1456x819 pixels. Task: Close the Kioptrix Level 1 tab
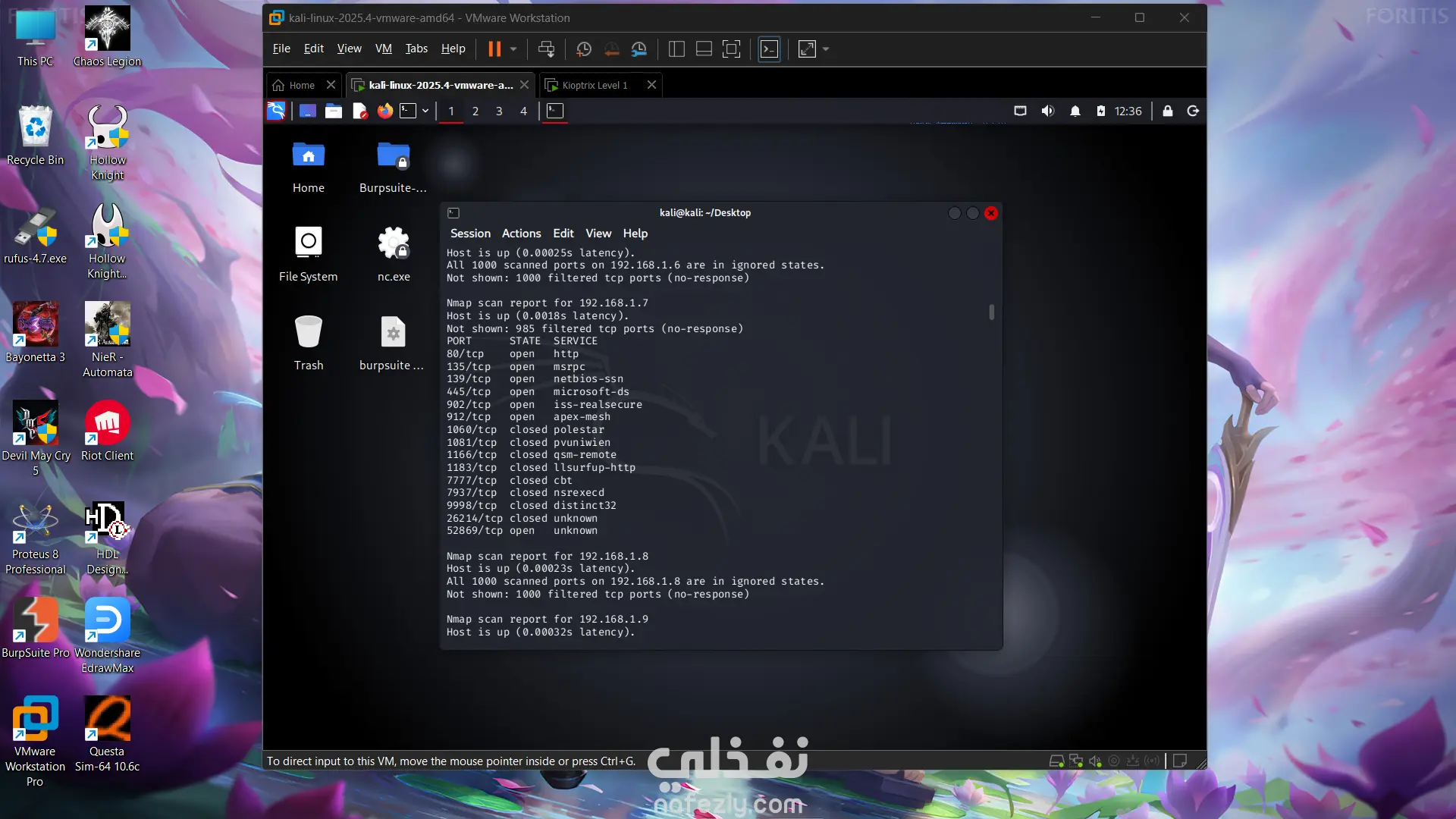point(651,85)
